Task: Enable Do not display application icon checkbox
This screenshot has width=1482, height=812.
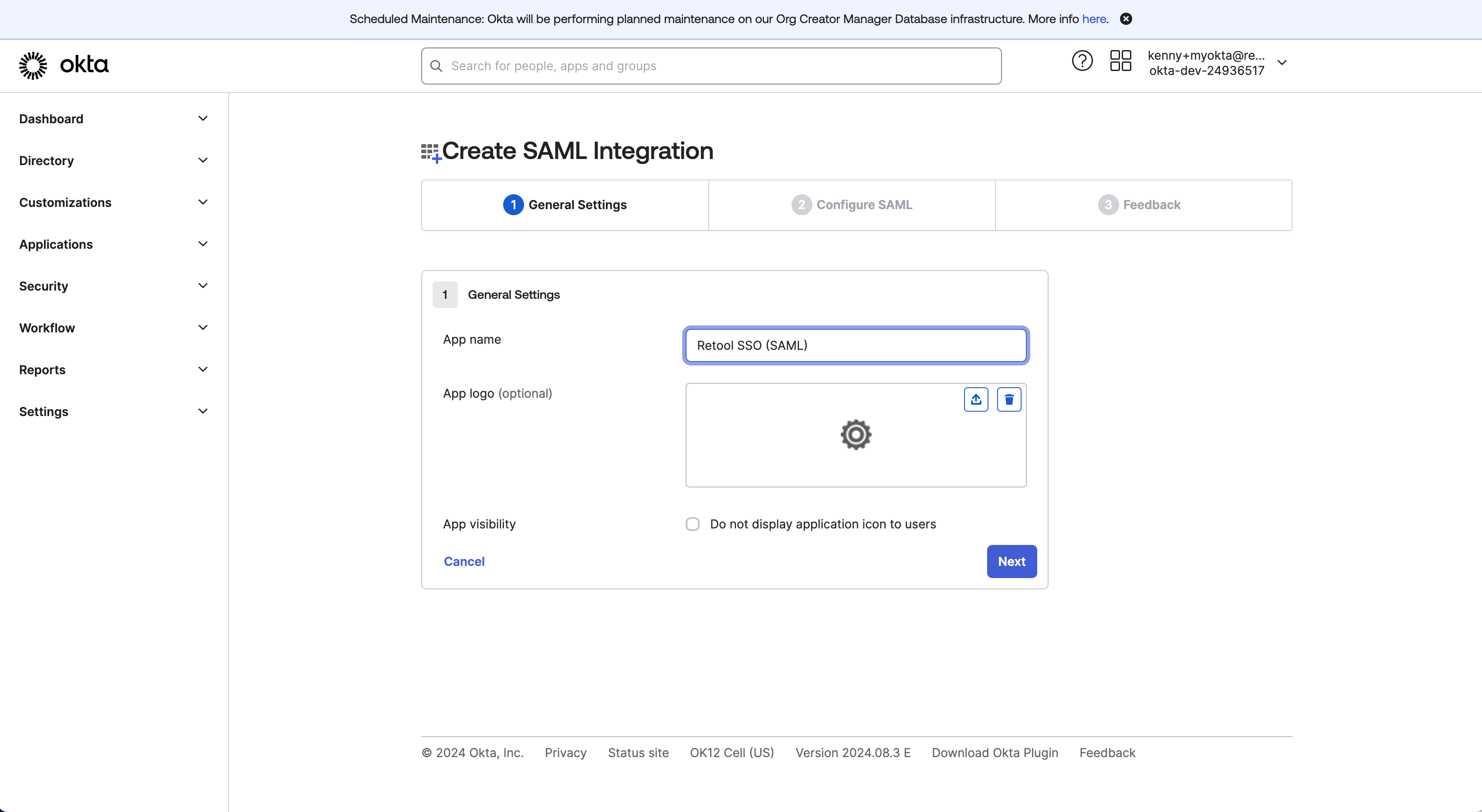Action: (693, 524)
